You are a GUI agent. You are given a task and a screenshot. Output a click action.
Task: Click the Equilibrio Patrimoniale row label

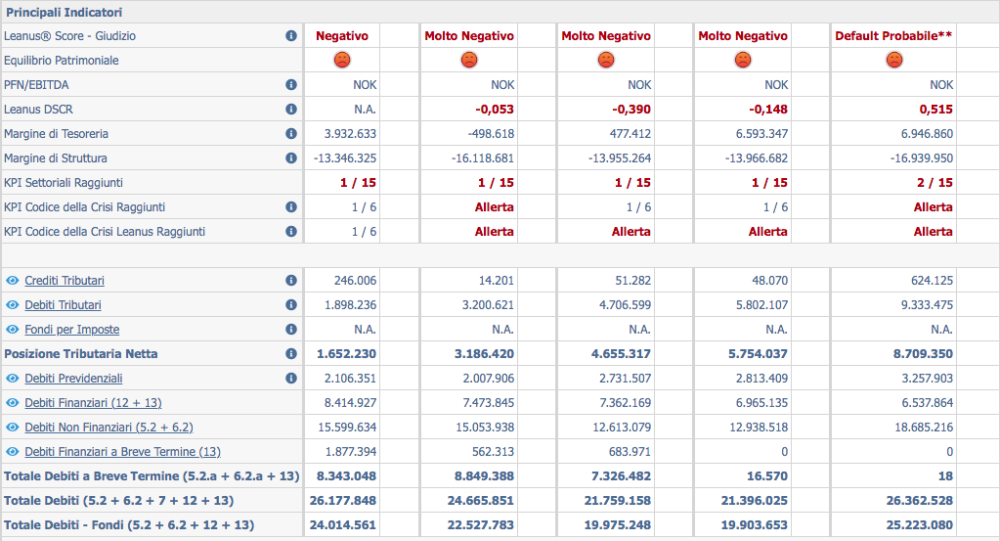61,61
